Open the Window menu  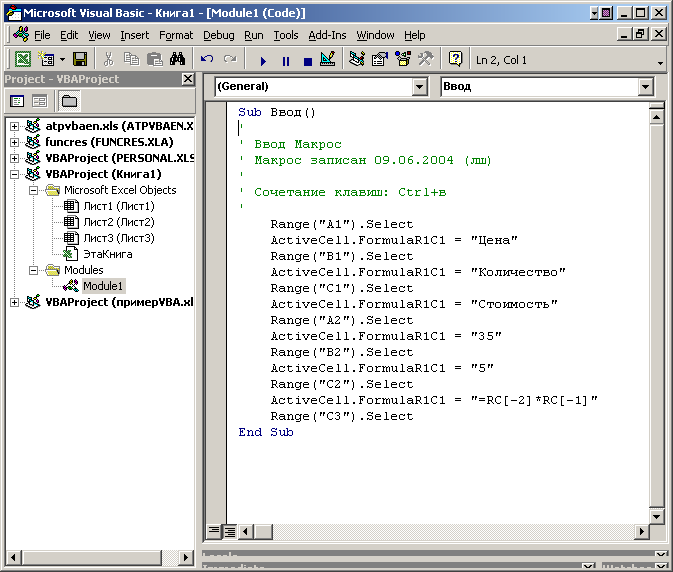[x=375, y=35]
